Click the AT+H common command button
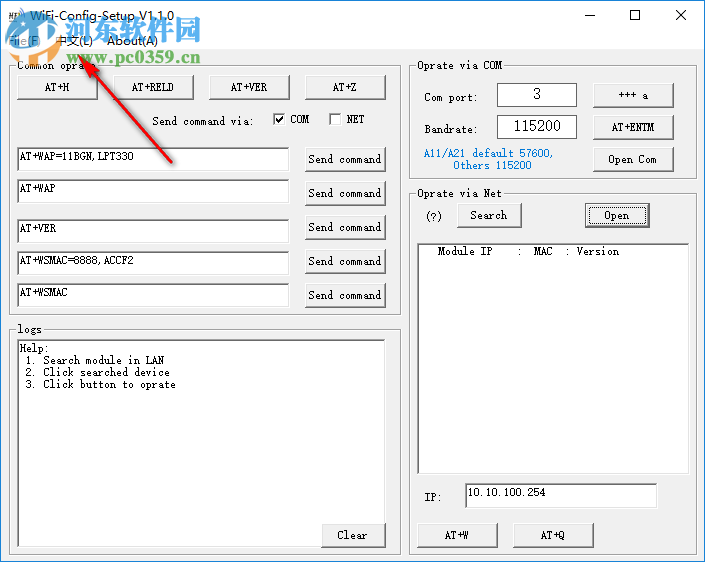Screen dimensions: 705x562 pos(57,87)
